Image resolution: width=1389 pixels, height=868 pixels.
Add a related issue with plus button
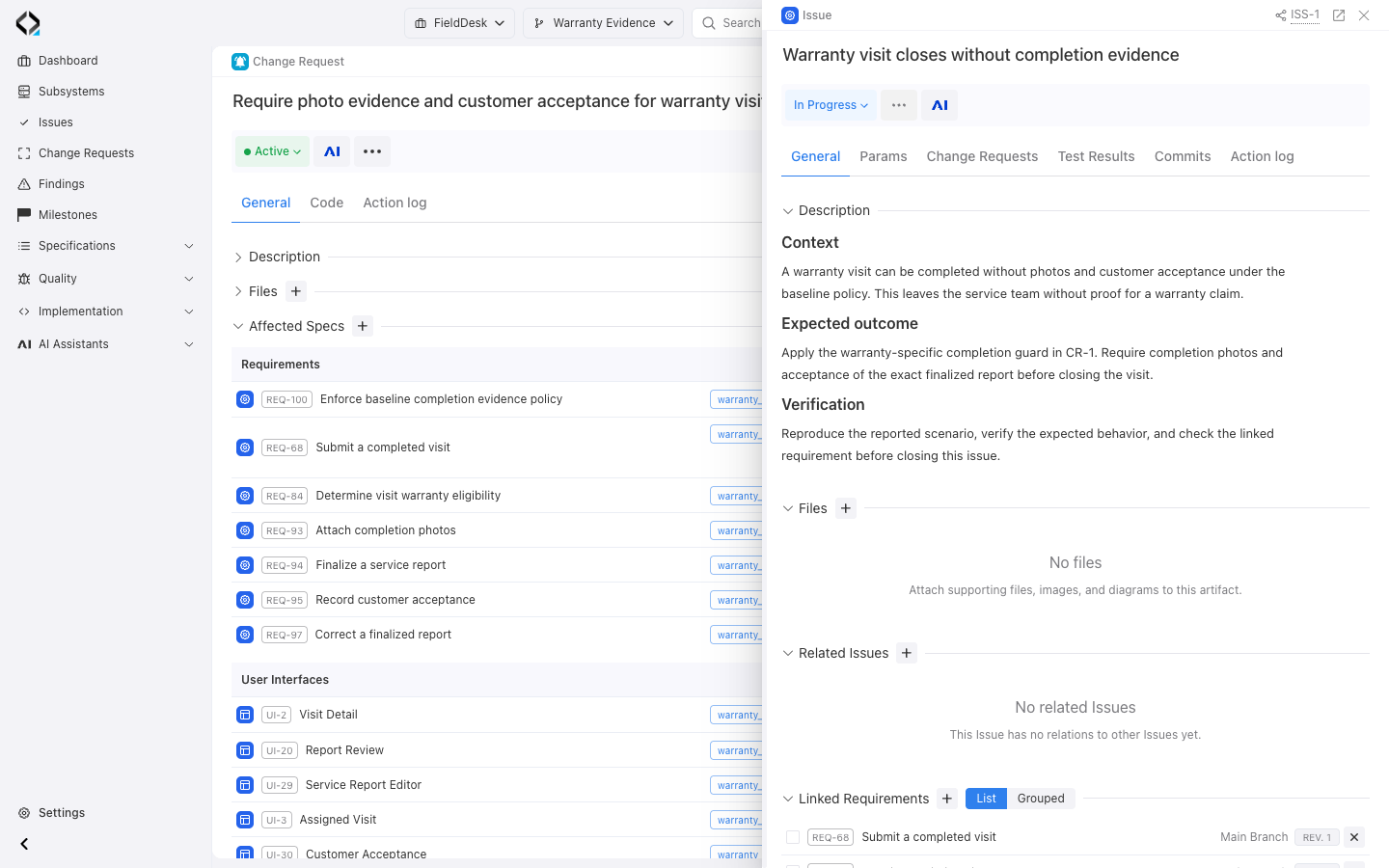point(907,653)
